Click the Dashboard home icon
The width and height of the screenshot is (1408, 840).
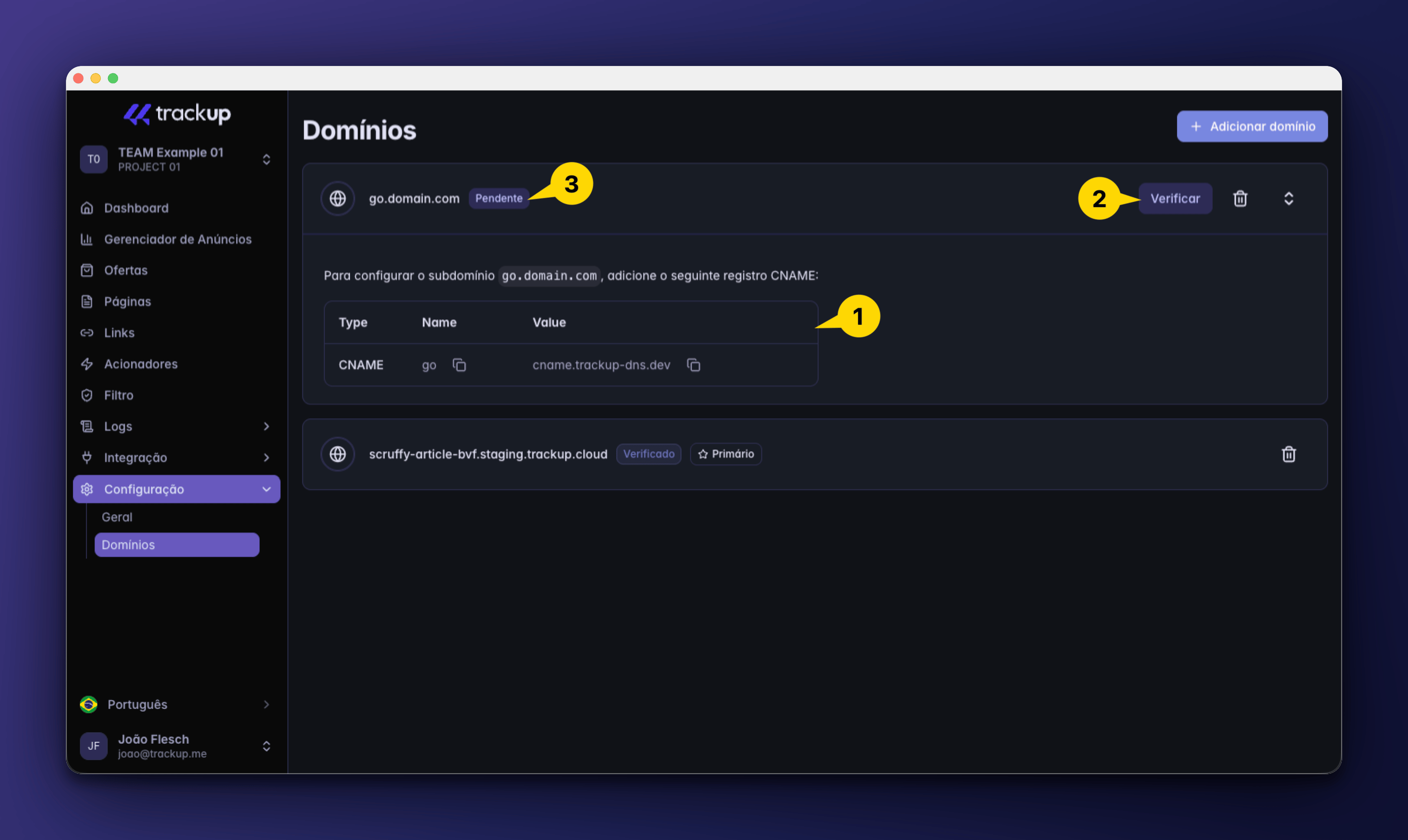click(x=87, y=208)
